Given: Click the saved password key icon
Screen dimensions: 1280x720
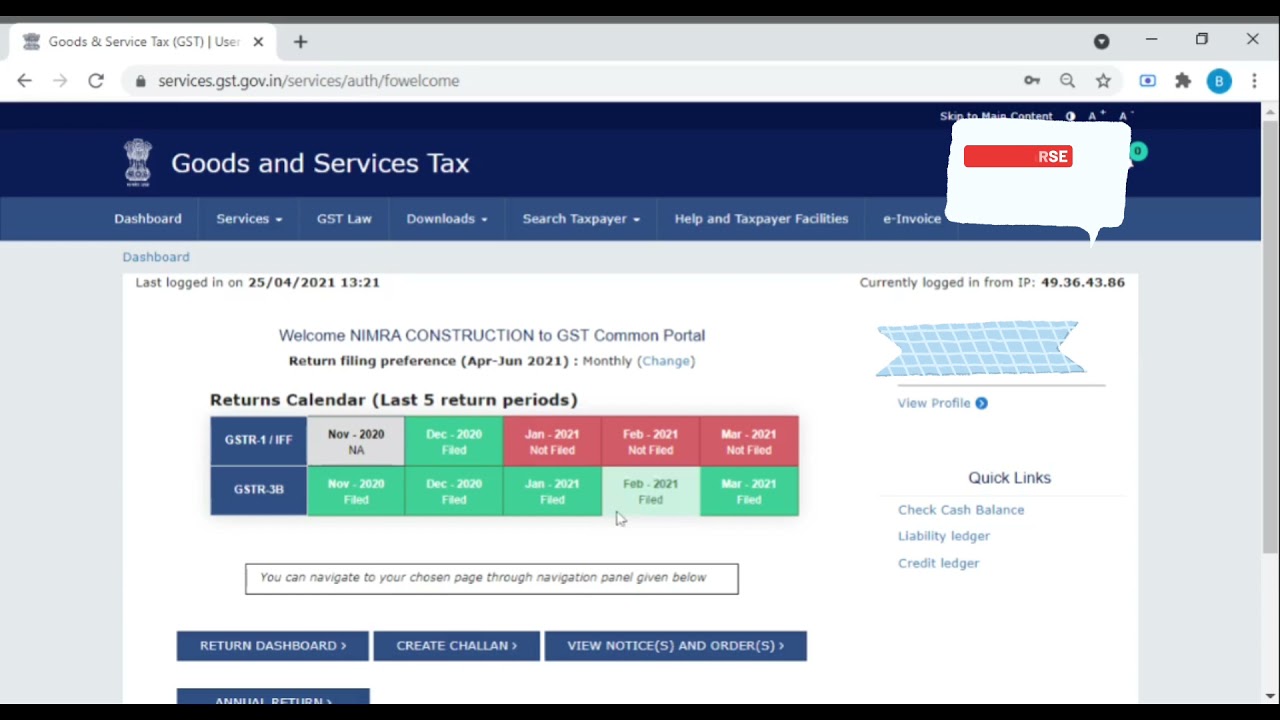Looking at the screenshot, I should point(1032,81).
